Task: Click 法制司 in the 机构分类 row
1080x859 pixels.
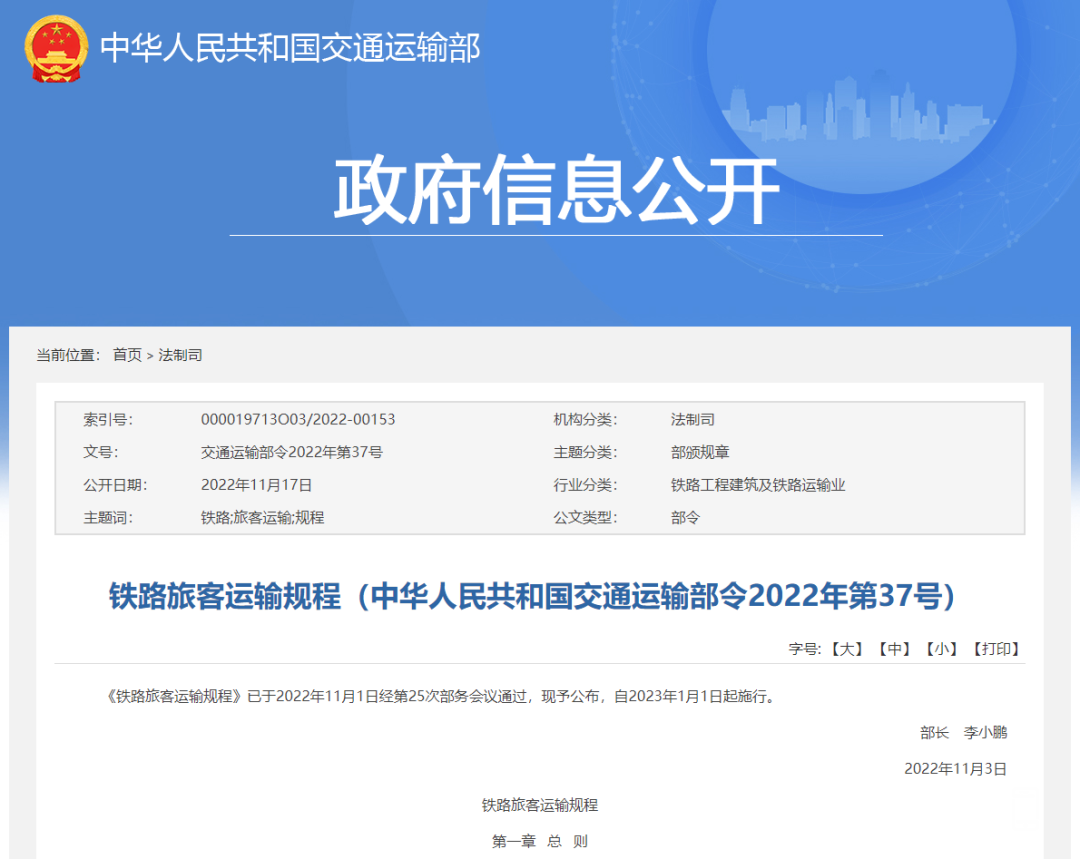Action: 692,420
